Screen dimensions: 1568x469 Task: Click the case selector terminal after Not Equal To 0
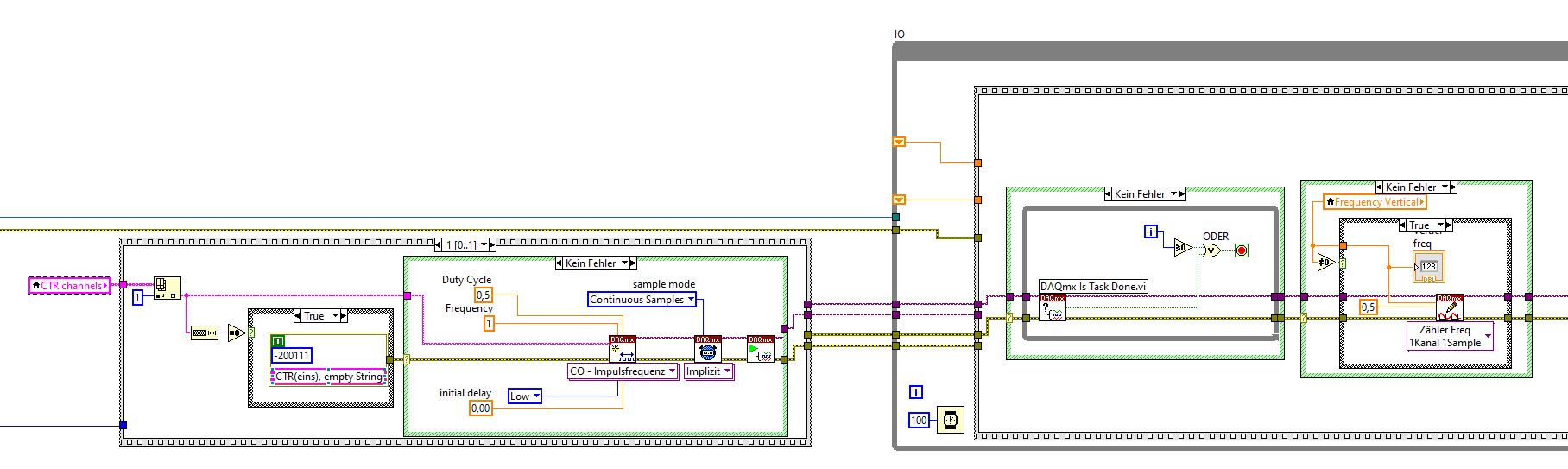[x=1343, y=263]
